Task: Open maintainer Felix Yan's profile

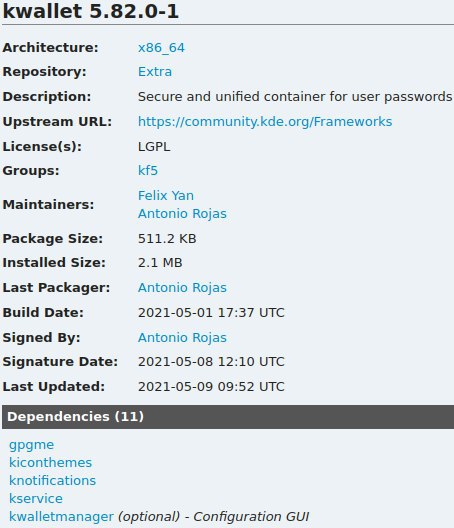Action: (x=166, y=196)
